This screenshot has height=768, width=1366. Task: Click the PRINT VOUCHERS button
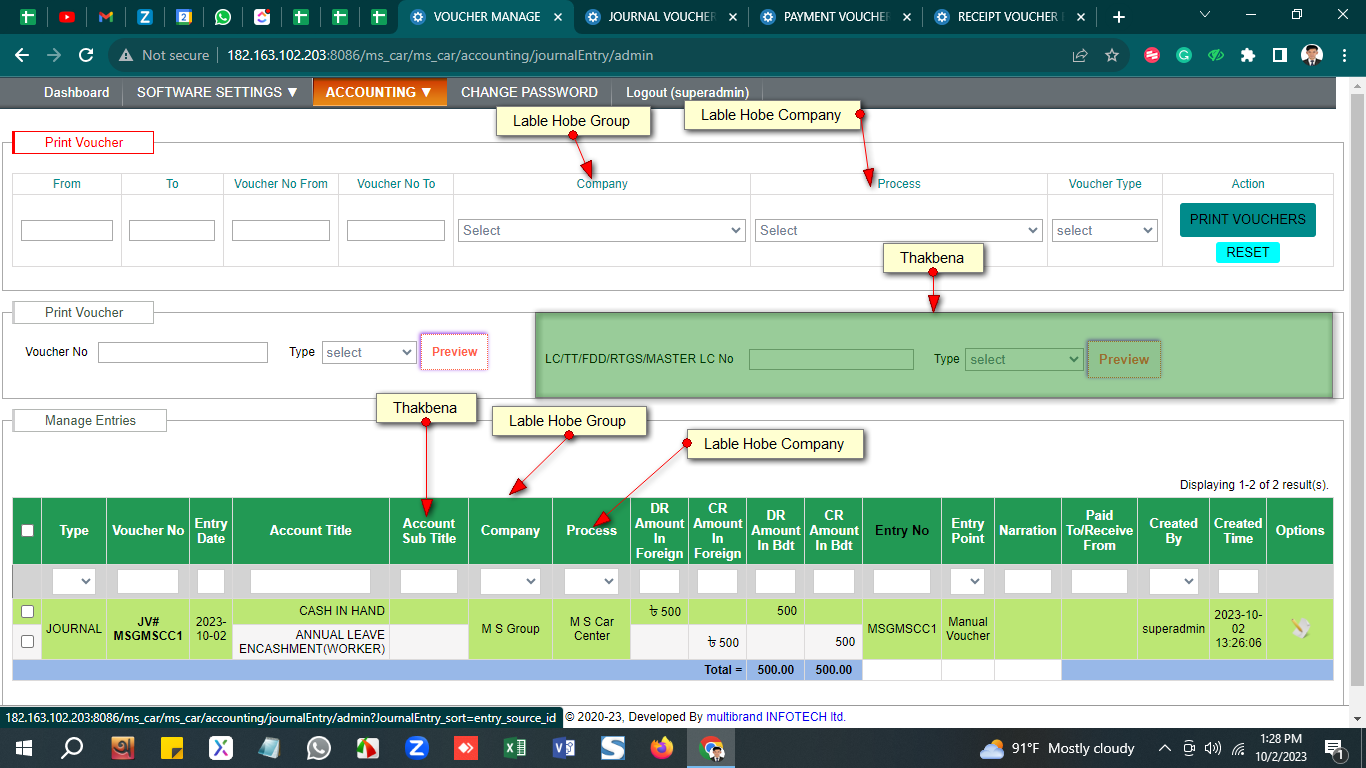click(x=1247, y=219)
